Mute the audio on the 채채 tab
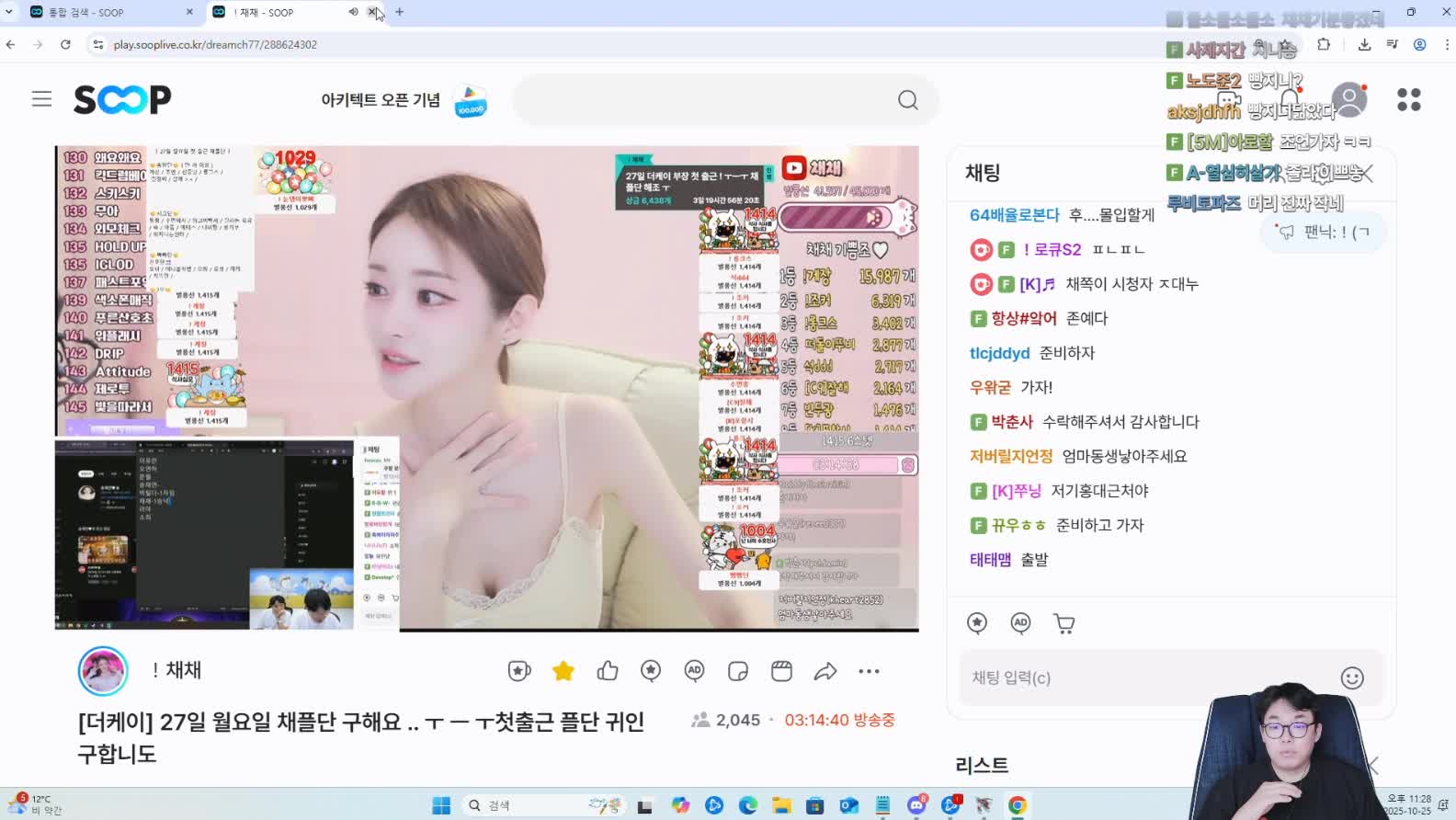 [353, 12]
